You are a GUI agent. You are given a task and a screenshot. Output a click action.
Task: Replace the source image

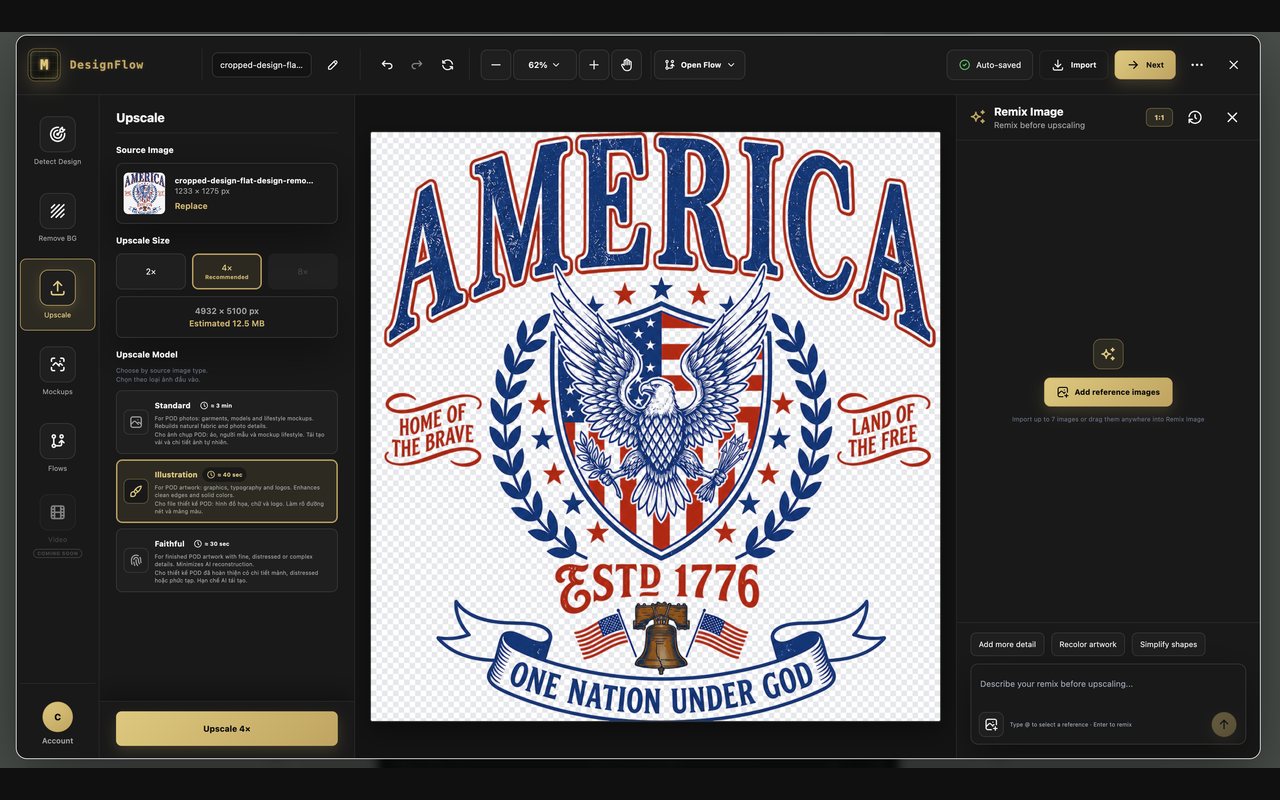(191, 206)
